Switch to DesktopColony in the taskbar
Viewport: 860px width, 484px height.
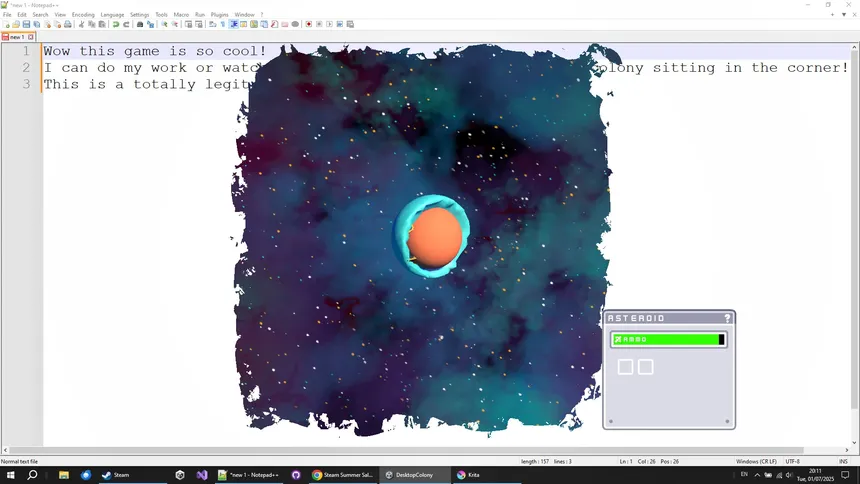coord(415,475)
